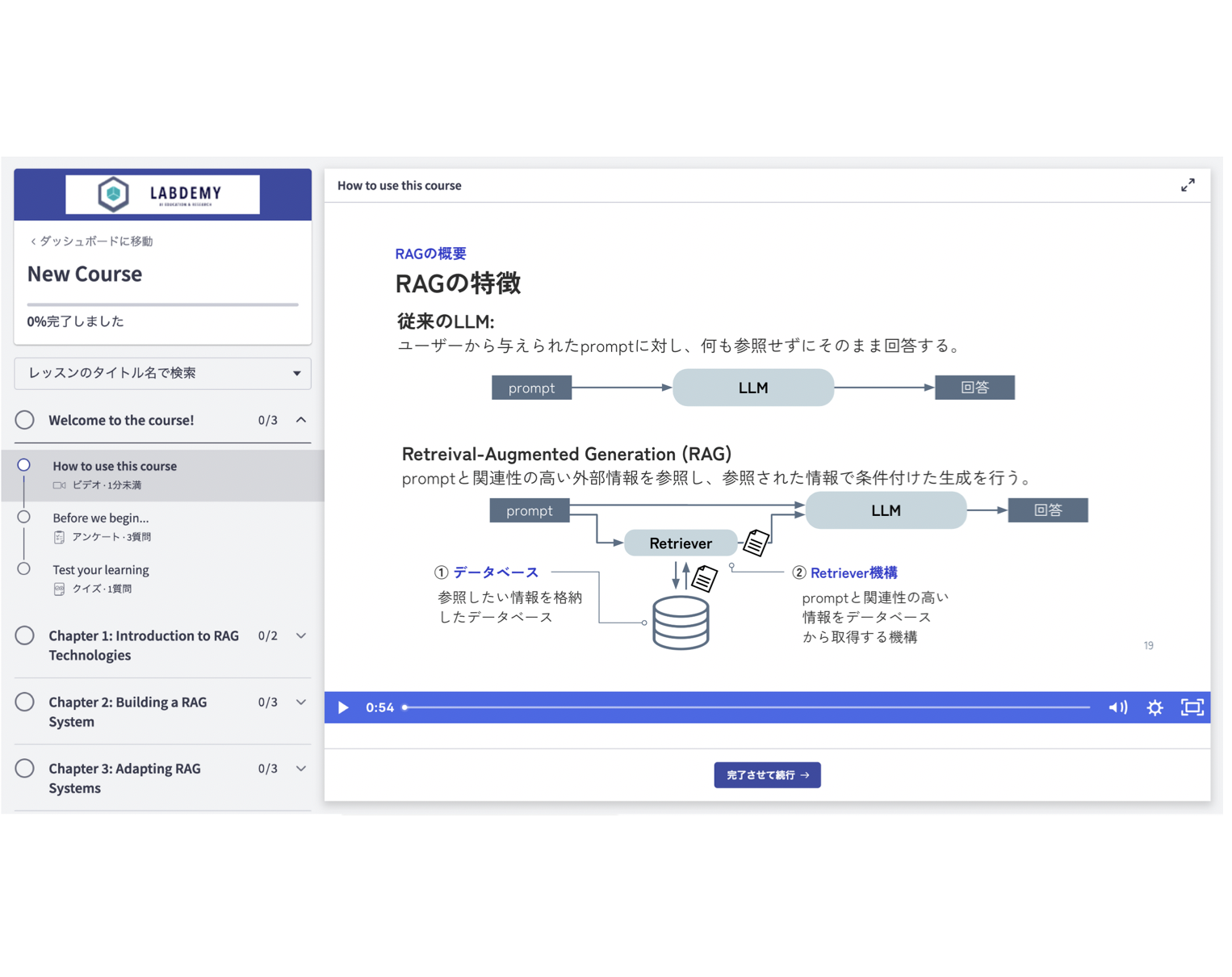Toggle completion circle for How to use this course
Viewport: 1232px width, 977px height.
[x=24, y=465]
